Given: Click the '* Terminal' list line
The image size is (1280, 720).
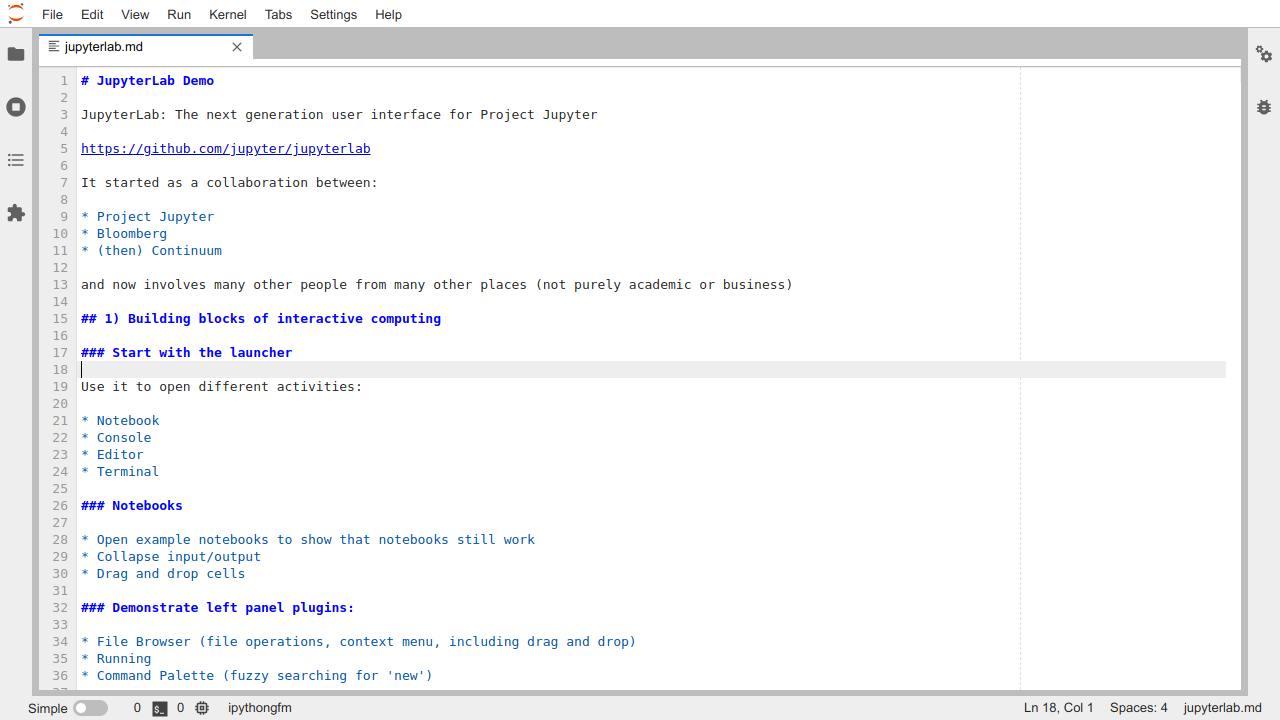Looking at the screenshot, I should click(x=120, y=471).
